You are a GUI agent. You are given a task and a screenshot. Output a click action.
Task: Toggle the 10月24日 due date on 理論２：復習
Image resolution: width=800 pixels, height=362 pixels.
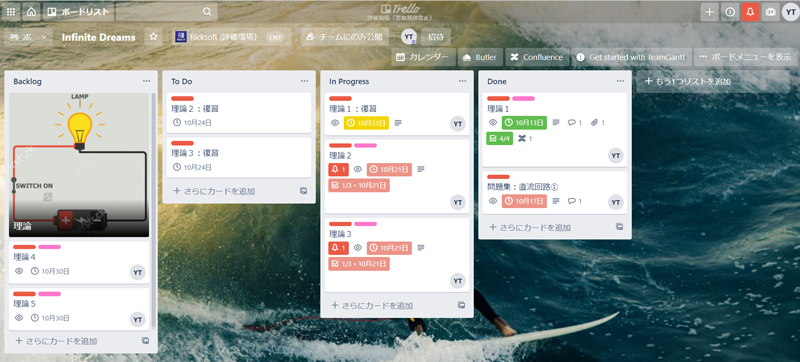192,123
